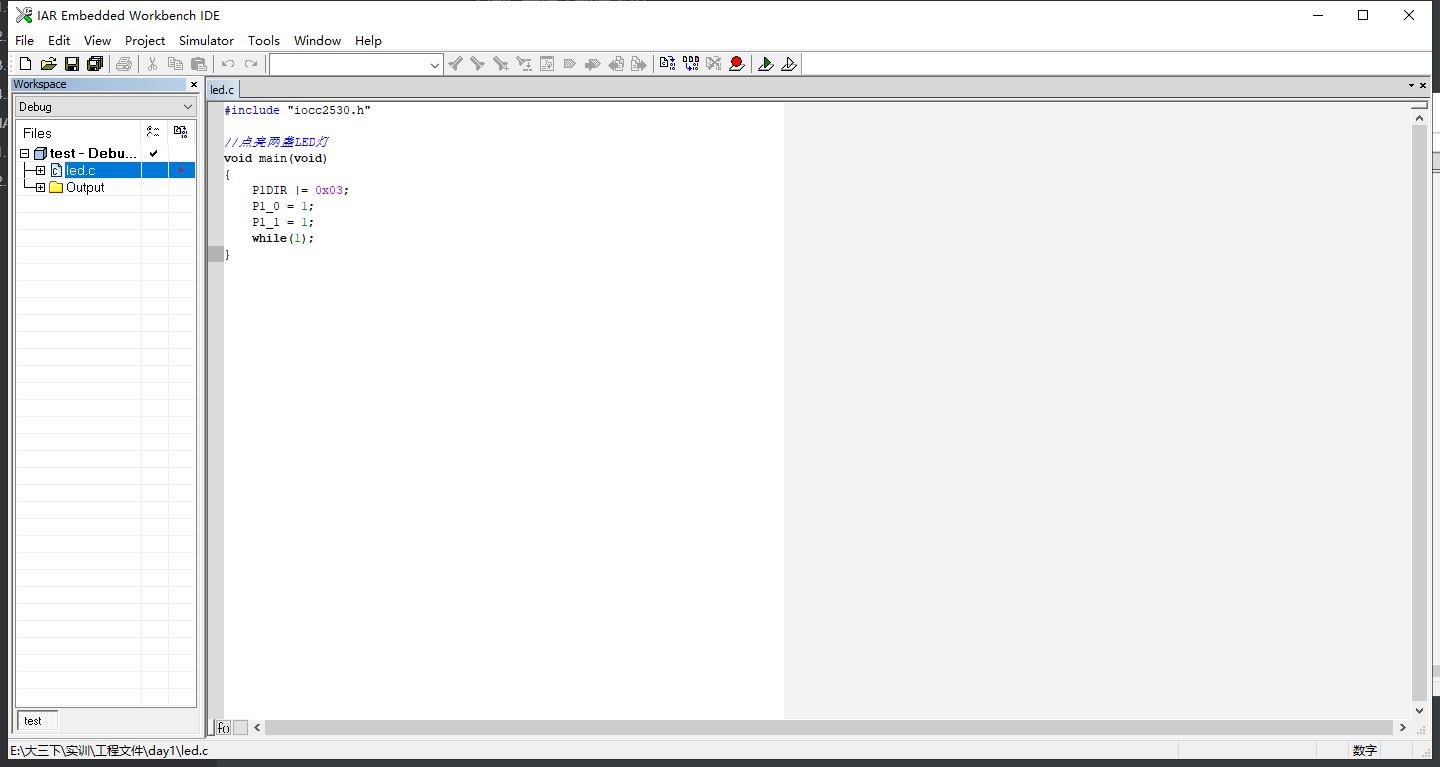
Task: Click the horizontal scrollbar left arrow
Action: (x=257, y=728)
